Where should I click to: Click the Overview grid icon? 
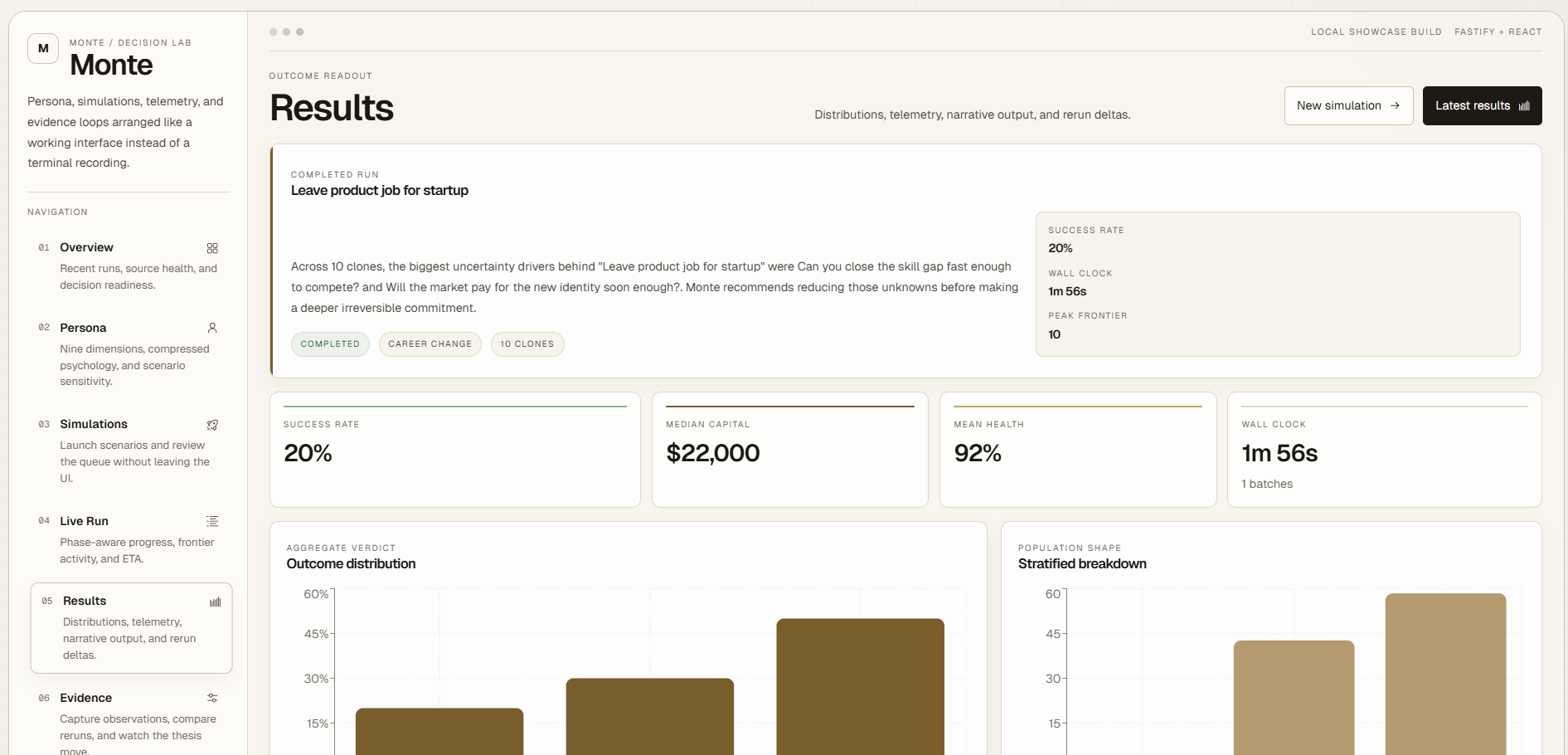(x=212, y=248)
